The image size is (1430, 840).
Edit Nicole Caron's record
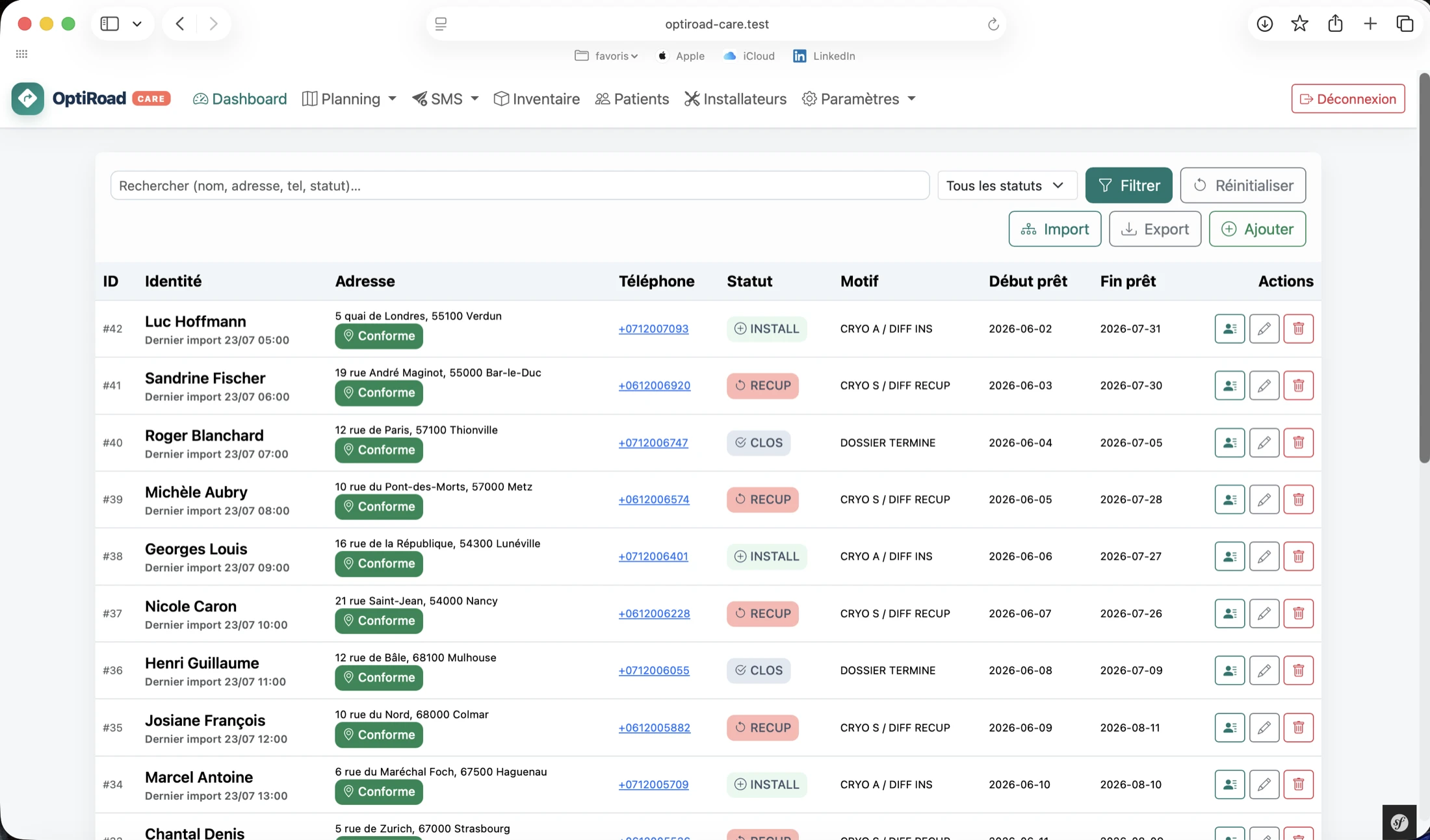point(1264,613)
